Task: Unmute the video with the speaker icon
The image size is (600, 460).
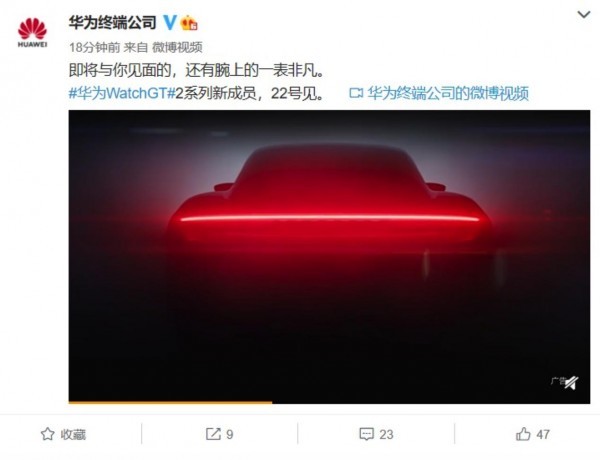Action: 571,382
